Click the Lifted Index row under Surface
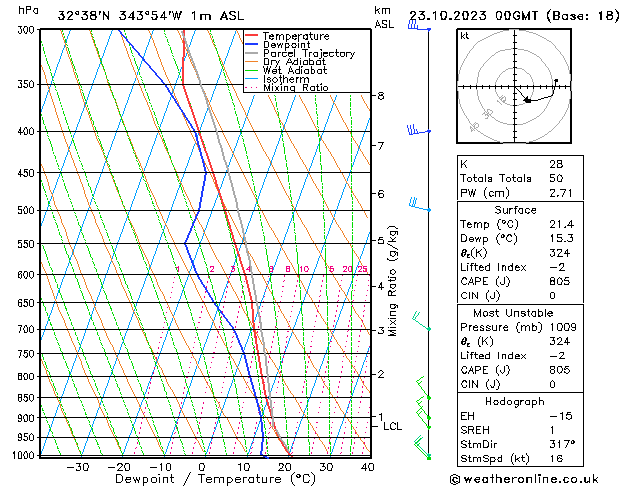Screen dimensions: 629x486 [x=520, y=267]
